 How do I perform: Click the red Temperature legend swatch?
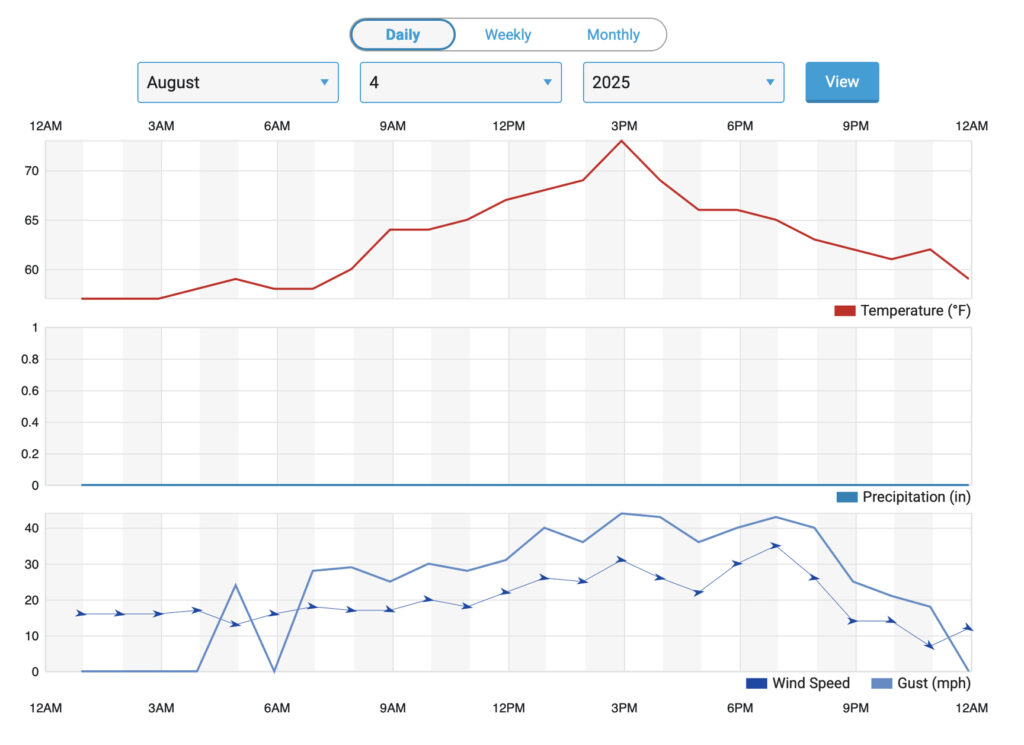844,311
